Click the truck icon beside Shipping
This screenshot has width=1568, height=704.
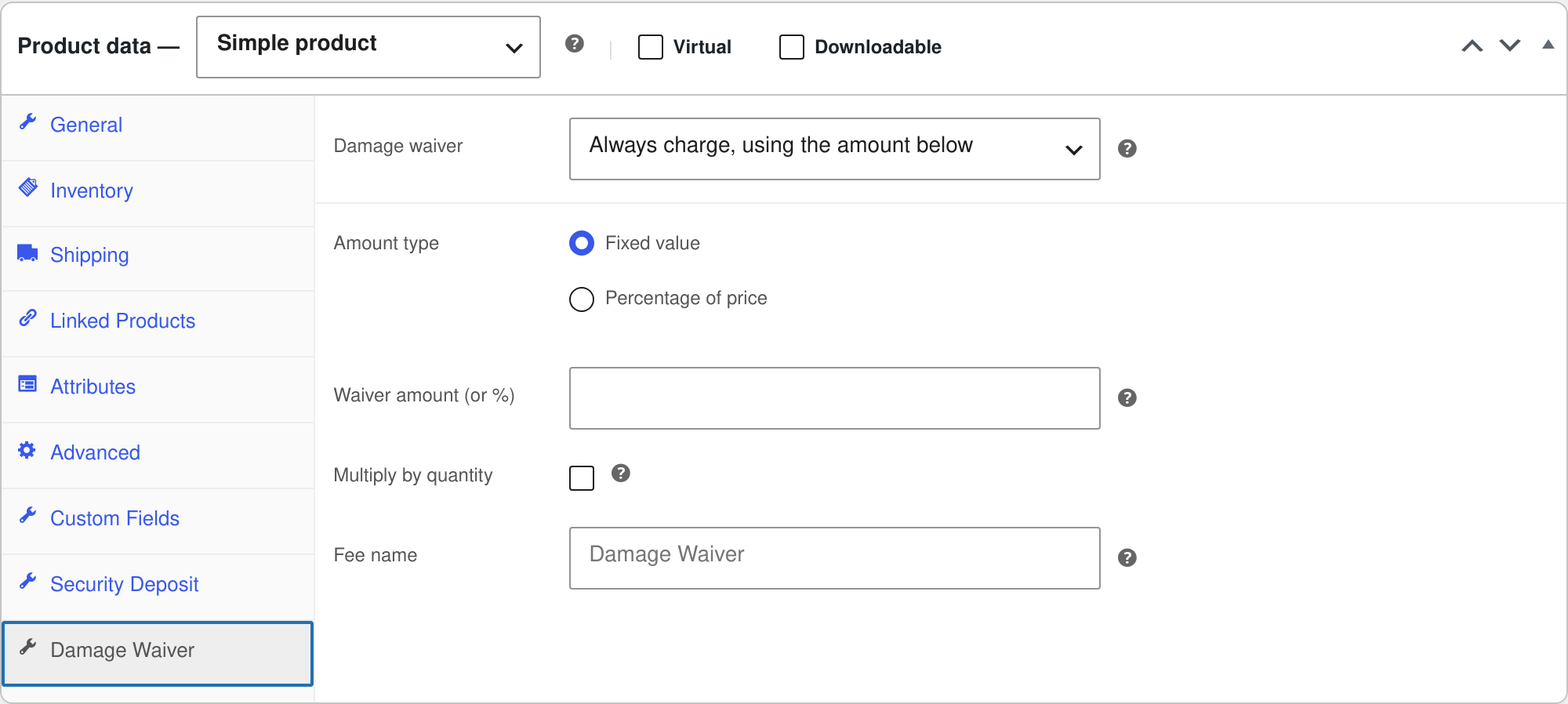point(27,252)
